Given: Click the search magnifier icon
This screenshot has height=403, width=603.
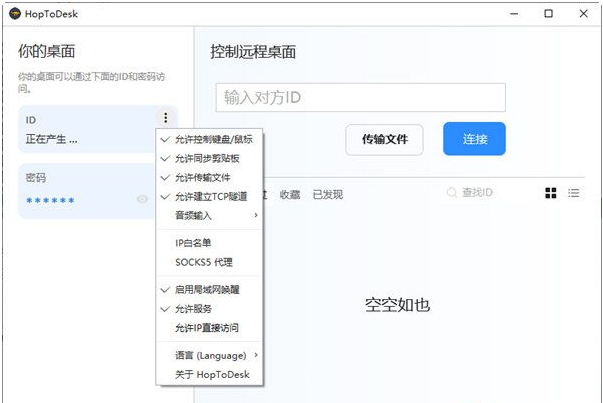Looking at the screenshot, I should click(452, 192).
